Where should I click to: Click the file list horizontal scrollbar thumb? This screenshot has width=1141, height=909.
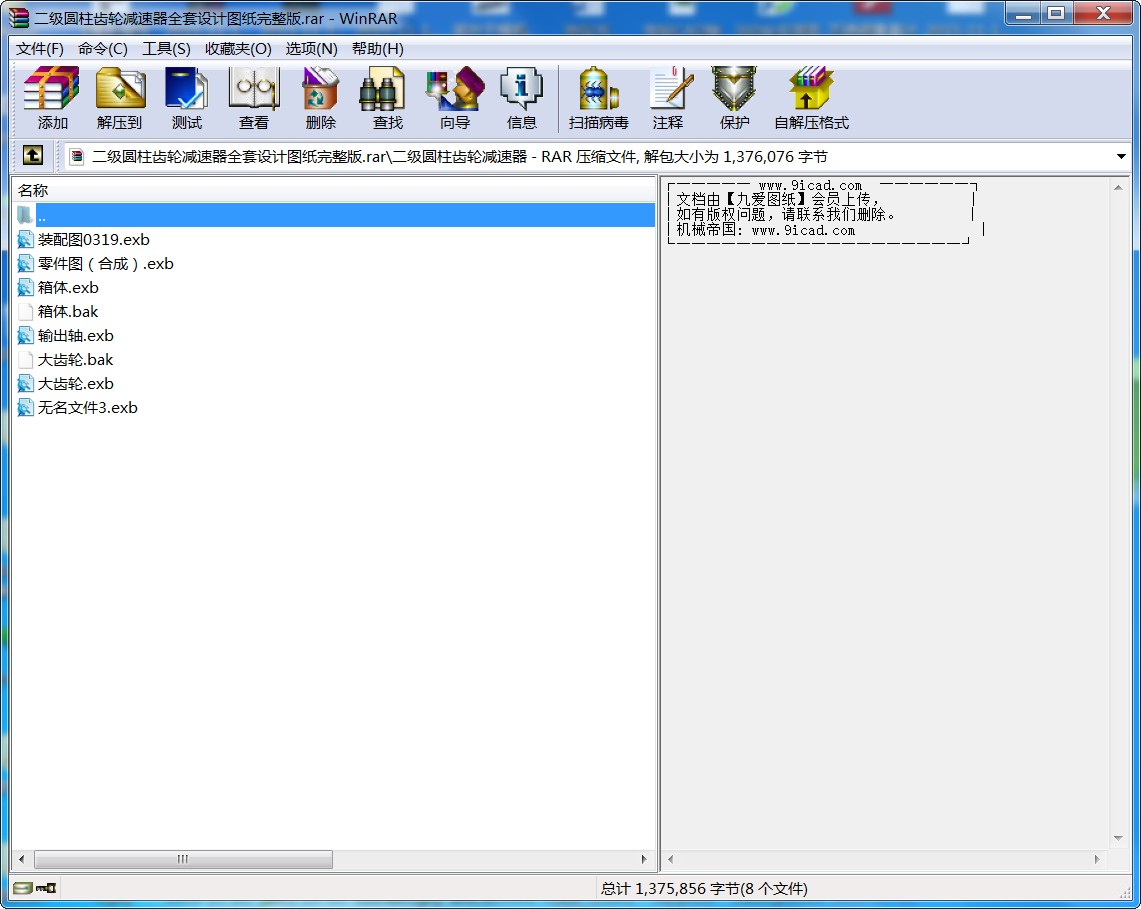183,860
